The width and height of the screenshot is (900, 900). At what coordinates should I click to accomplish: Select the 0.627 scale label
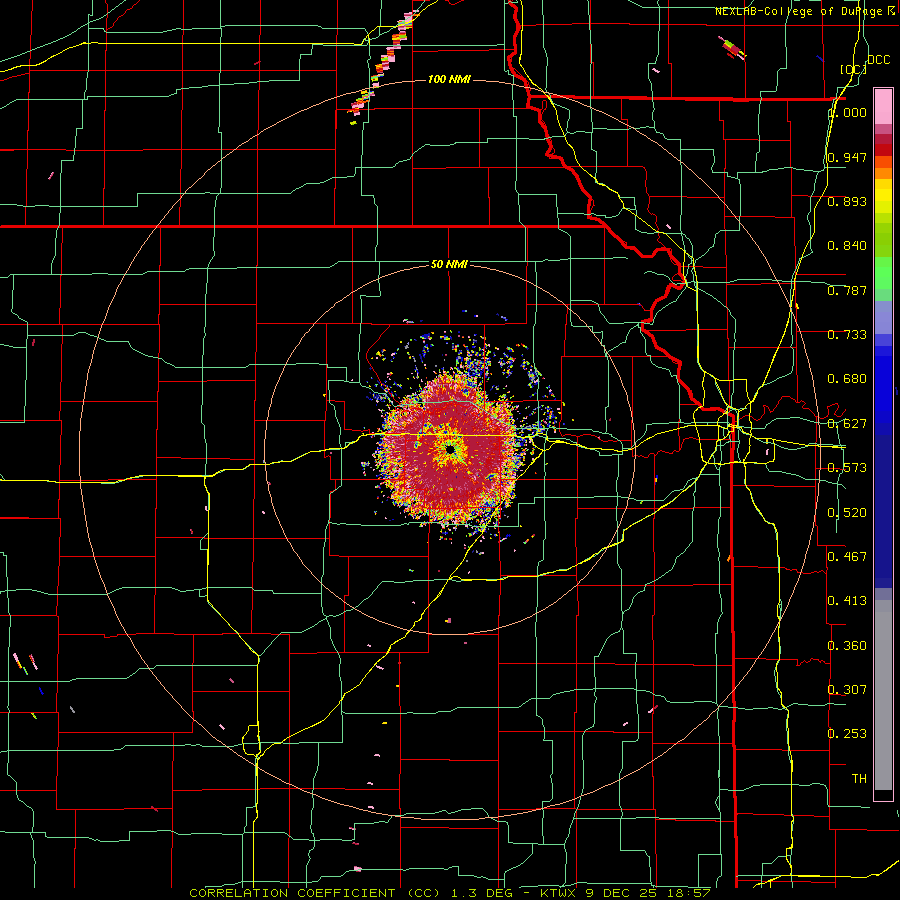point(847,424)
